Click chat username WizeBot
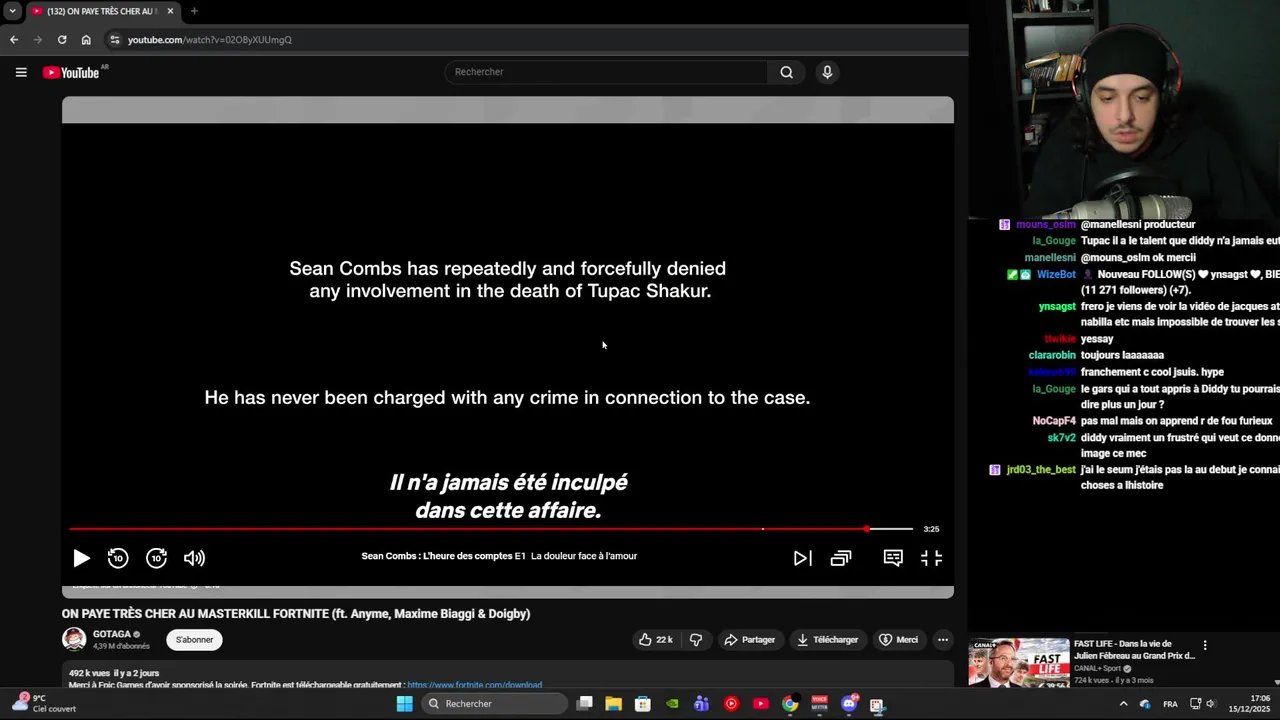Viewport: 1280px width, 720px height. pos(1056,274)
